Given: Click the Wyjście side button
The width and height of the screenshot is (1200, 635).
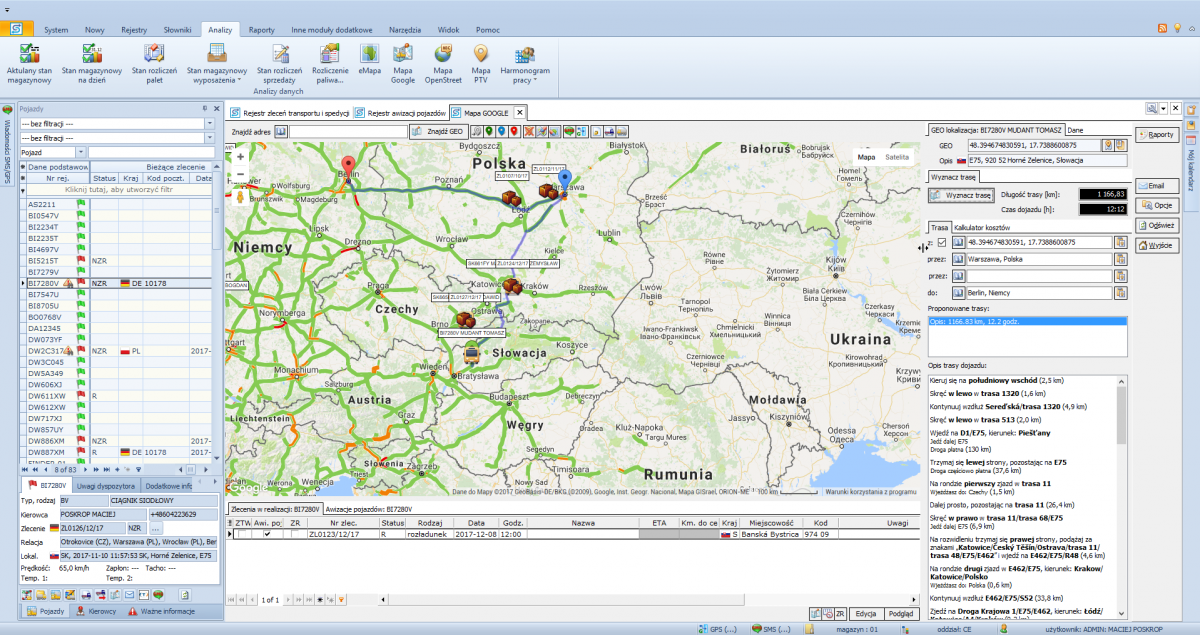Looking at the screenshot, I should pyautogui.click(x=1155, y=245).
